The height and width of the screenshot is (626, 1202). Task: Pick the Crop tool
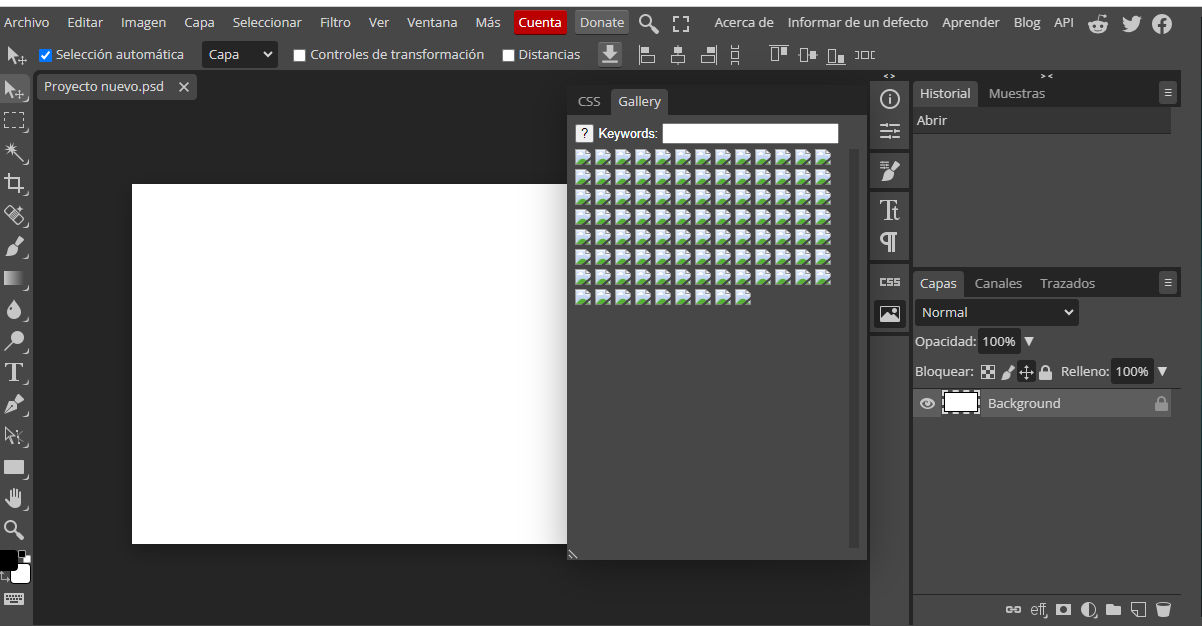click(16, 184)
